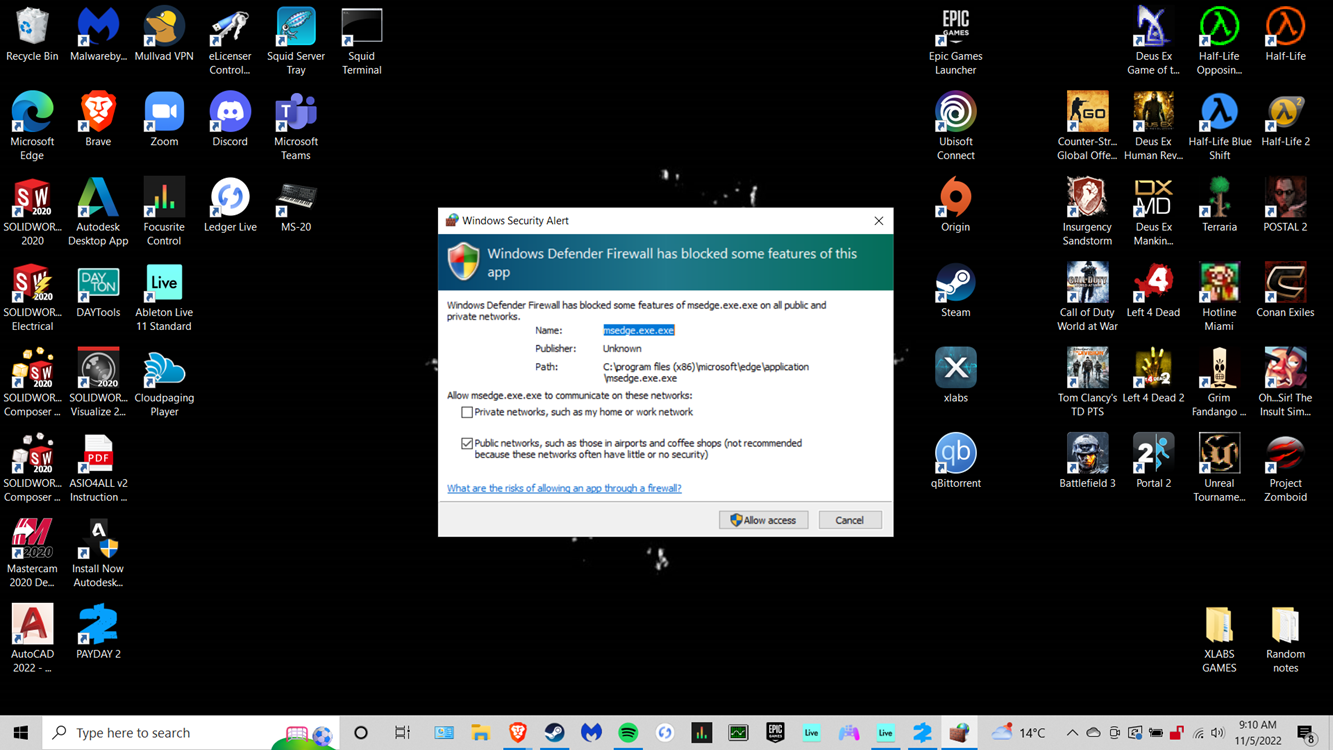Click the Spotify taskbar icon
The image size is (1333, 750).
point(628,733)
